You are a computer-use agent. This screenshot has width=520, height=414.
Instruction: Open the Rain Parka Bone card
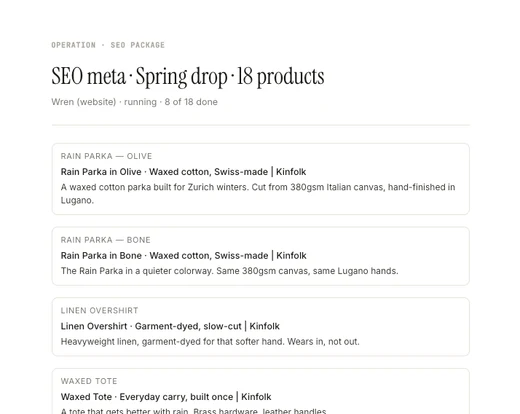(260, 256)
